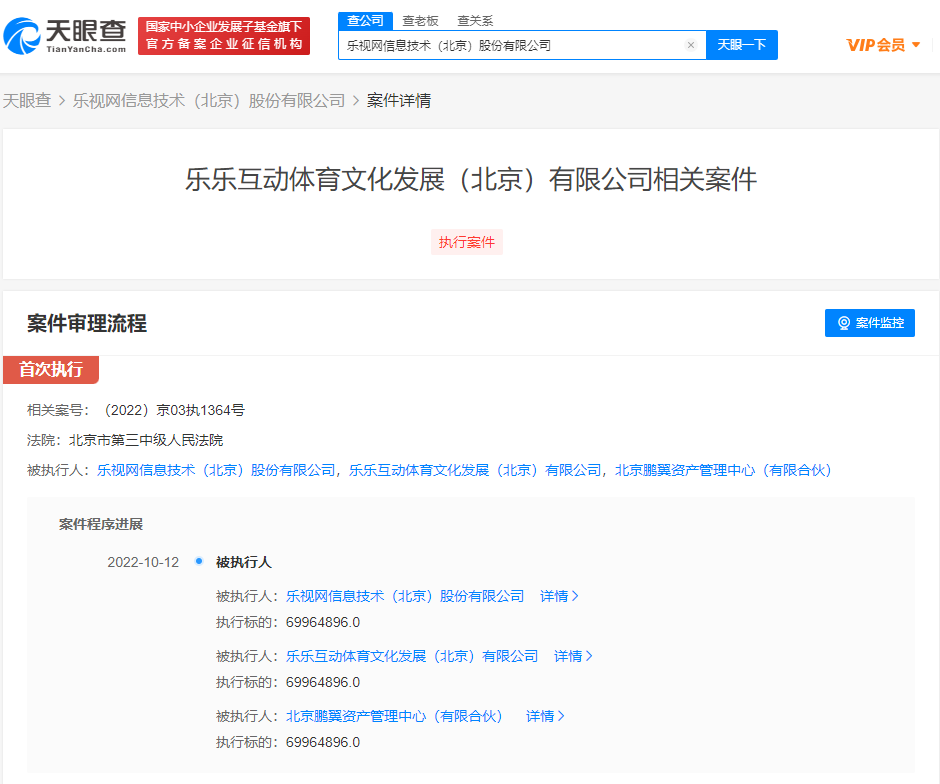Click the 案件监控 button
Screen dimensions: 940x784
pyautogui.click(x=869, y=323)
